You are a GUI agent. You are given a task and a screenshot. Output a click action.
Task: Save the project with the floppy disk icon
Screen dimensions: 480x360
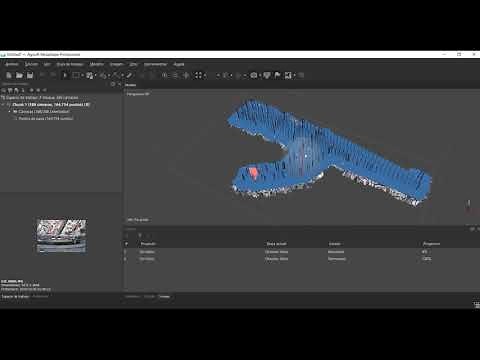click(x=30, y=75)
